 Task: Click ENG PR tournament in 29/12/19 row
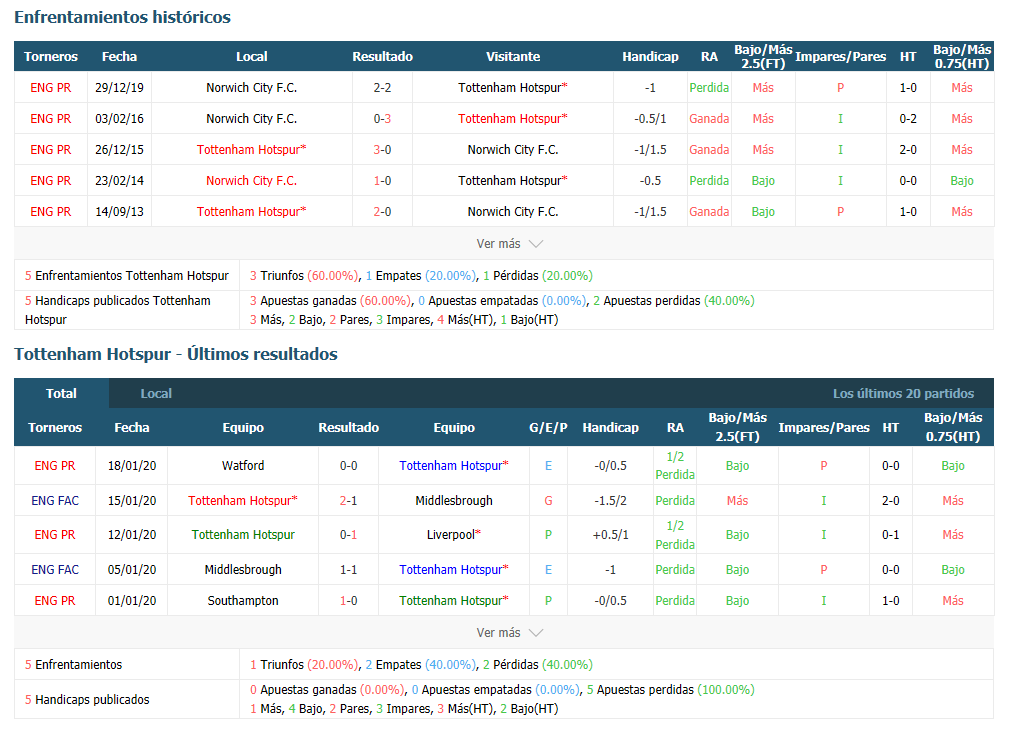(51, 88)
